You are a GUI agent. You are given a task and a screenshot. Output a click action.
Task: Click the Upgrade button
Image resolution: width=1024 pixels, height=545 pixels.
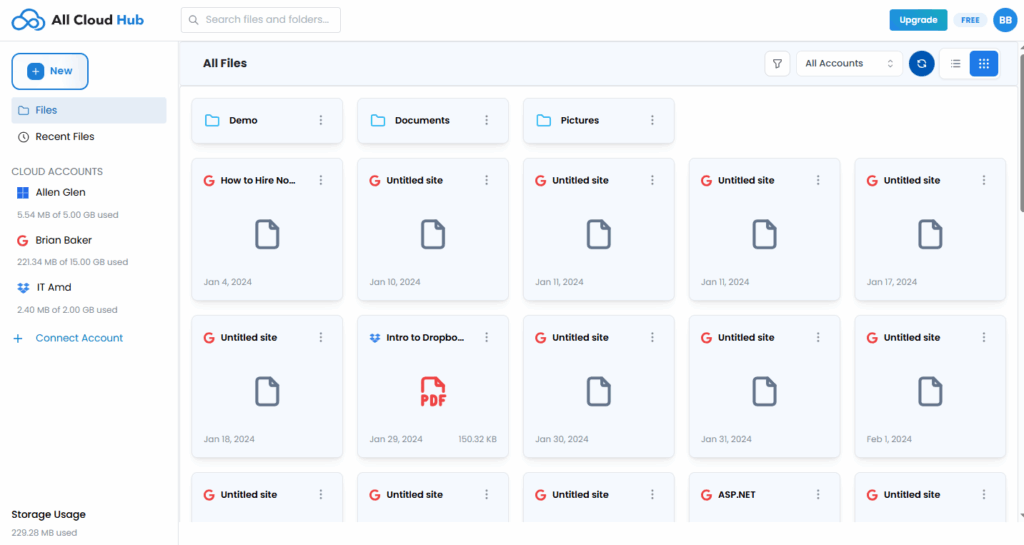pos(918,20)
